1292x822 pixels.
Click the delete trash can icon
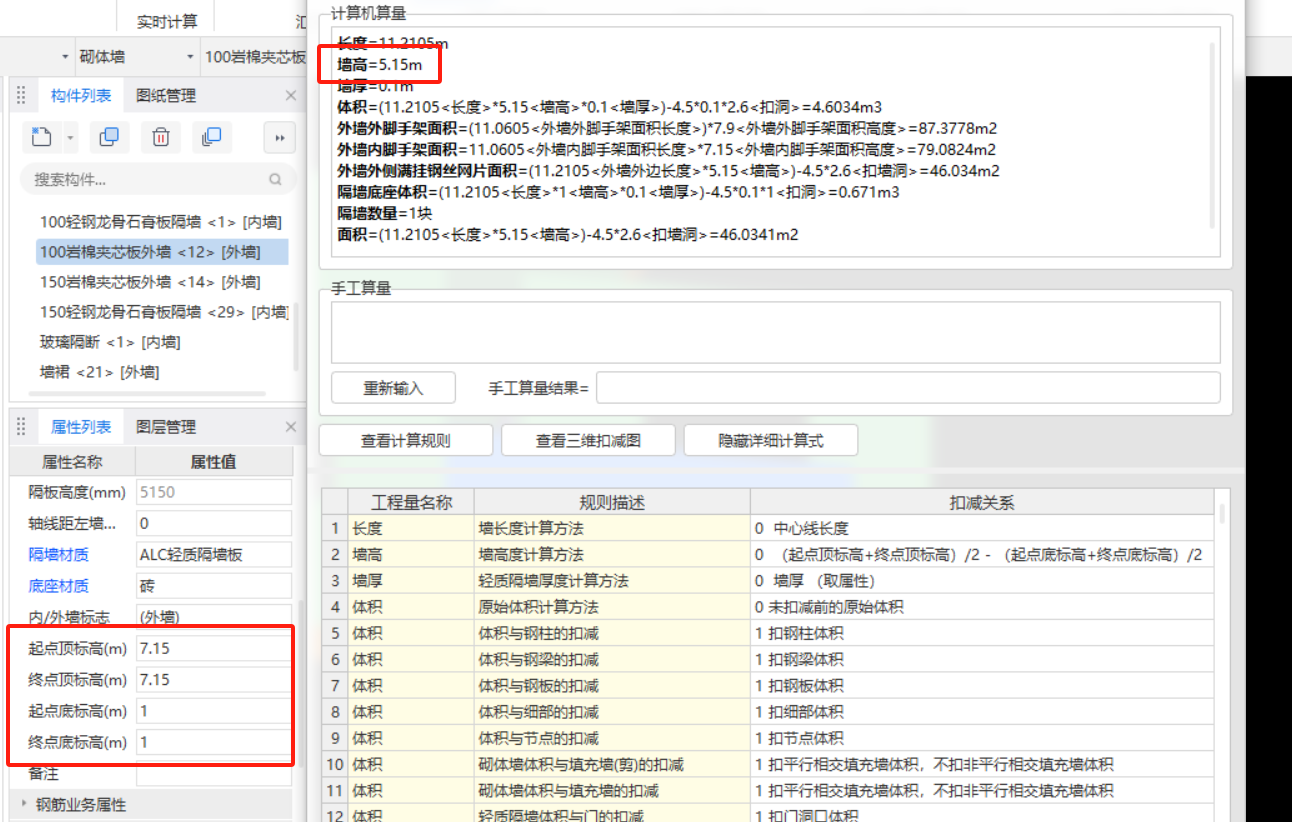coord(161,137)
